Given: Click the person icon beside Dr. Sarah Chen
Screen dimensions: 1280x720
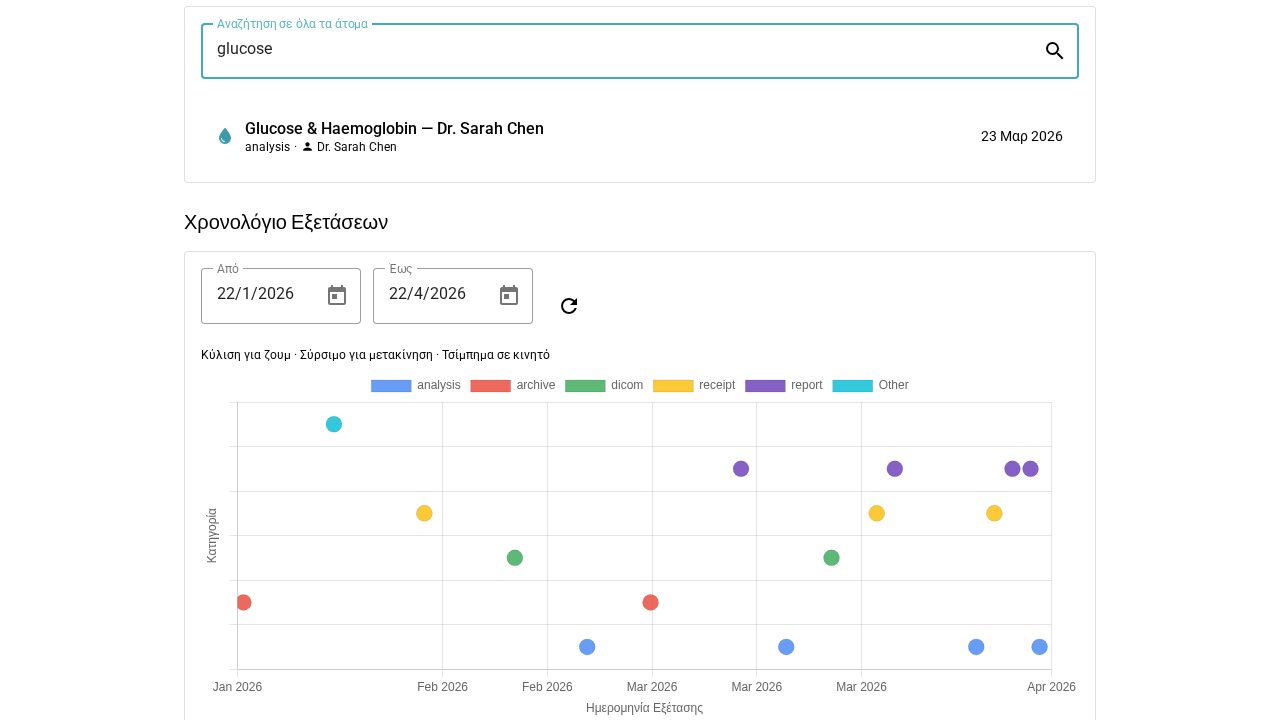Looking at the screenshot, I should point(307,146).
